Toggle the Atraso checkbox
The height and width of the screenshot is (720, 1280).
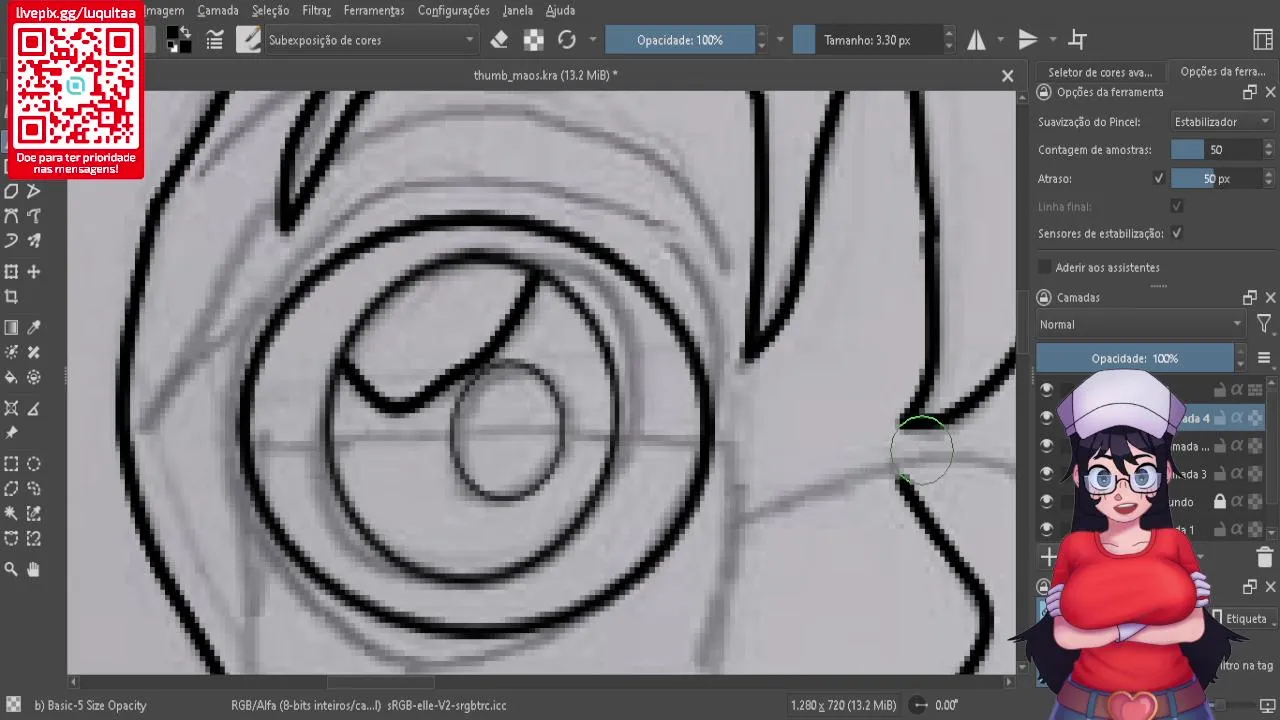tap(1159, 179)
